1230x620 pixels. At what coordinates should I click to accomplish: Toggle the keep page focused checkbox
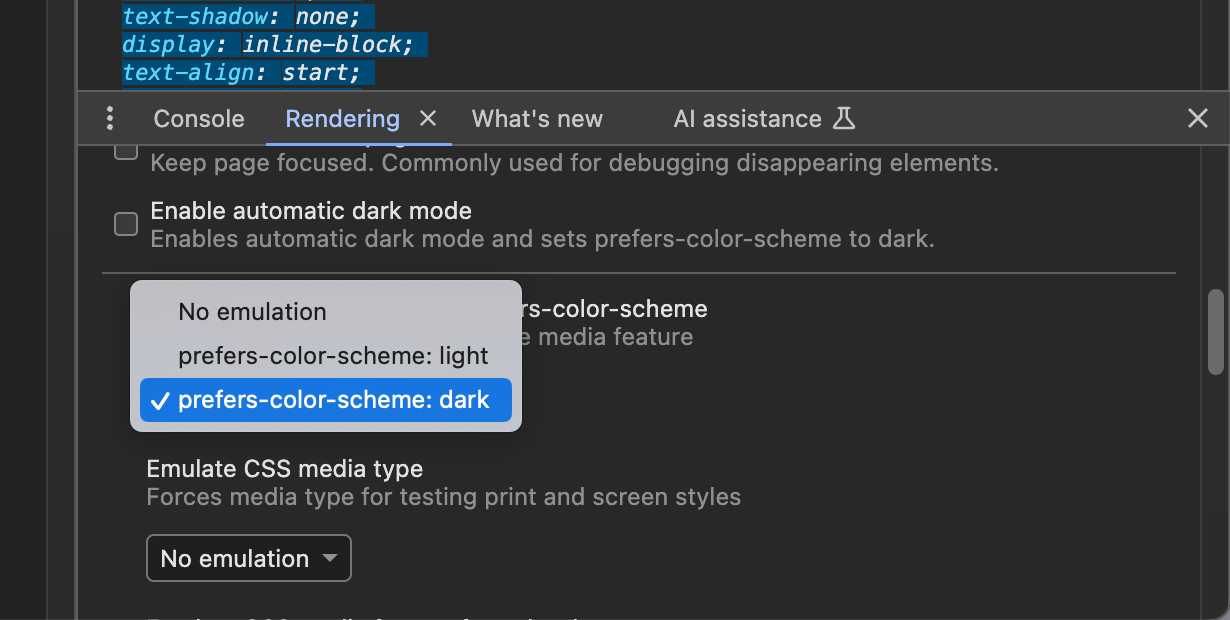pyautogui.click(x=126, y=151)
